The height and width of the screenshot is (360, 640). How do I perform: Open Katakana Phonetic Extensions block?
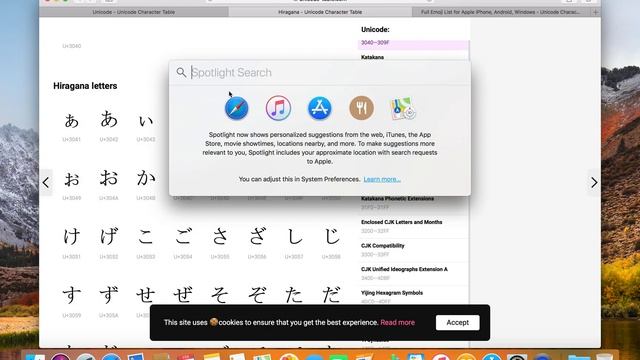(397, 199)
